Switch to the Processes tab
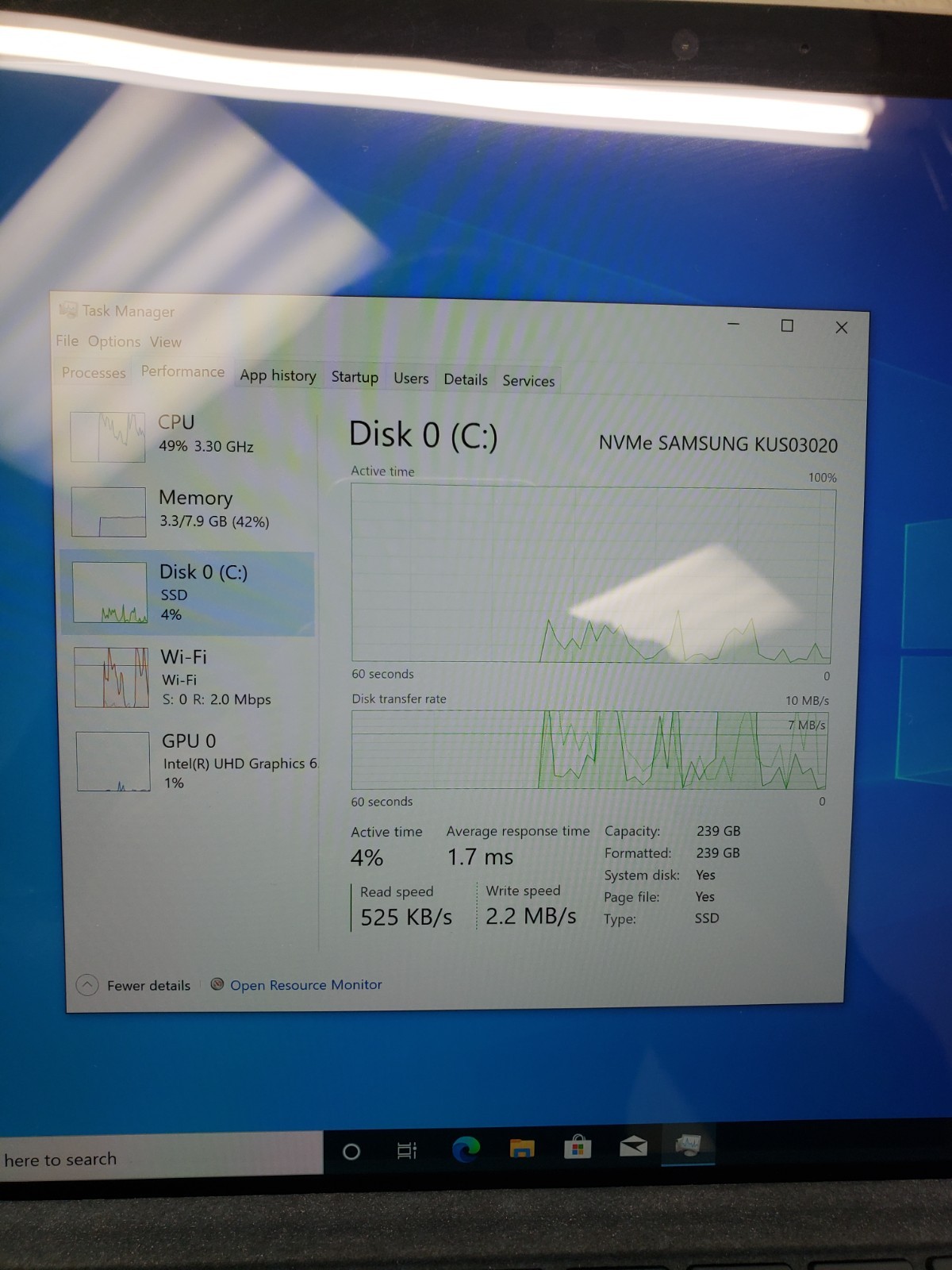The image size is (952, 1270). click(x=94, y=372)
